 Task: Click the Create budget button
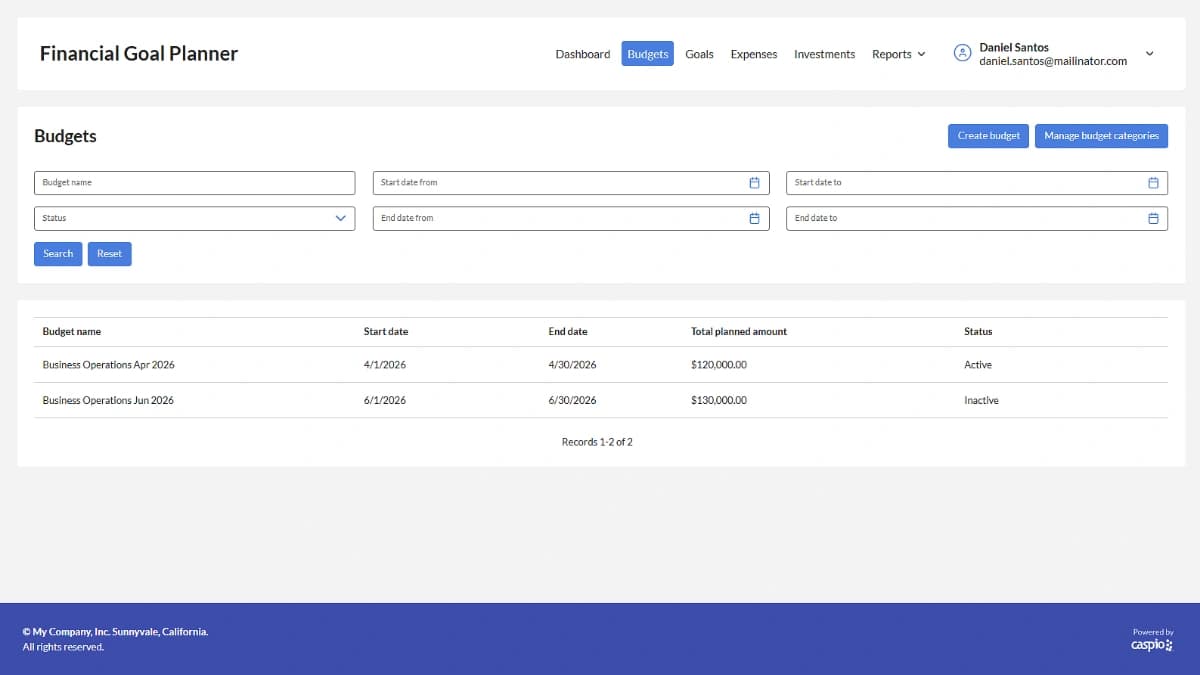(988, 136)
